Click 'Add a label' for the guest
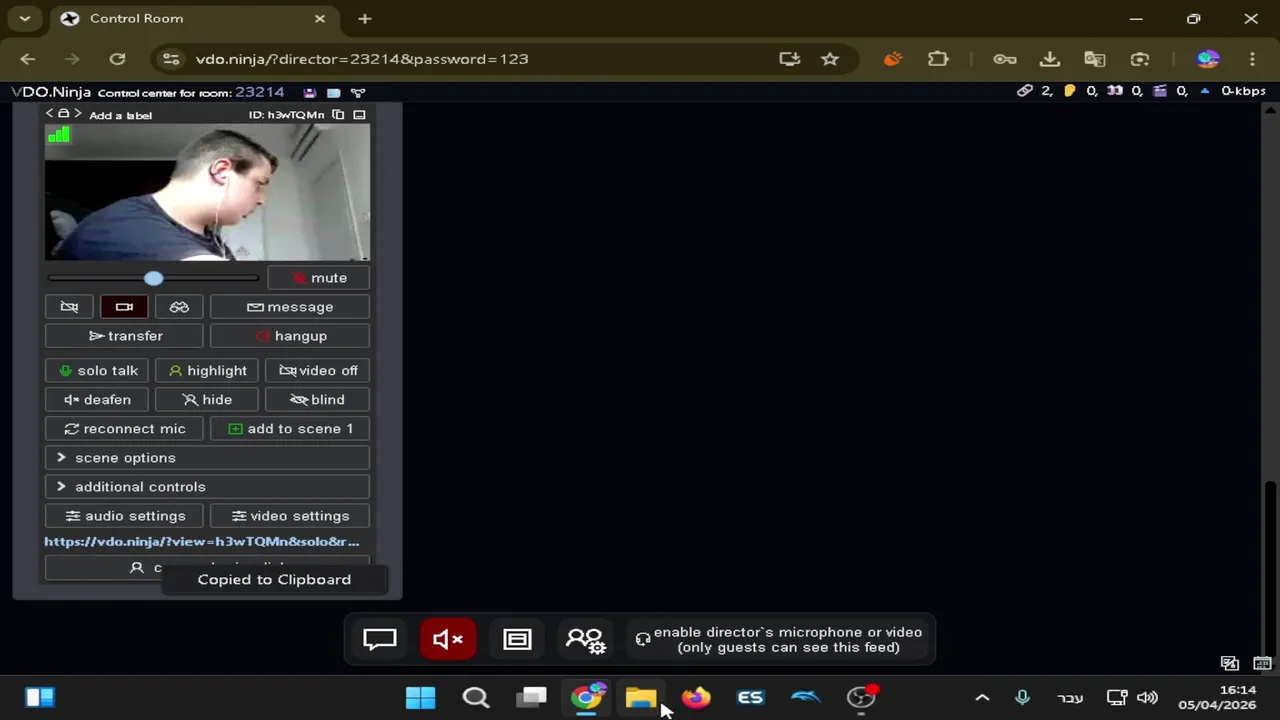 (120, 115)
